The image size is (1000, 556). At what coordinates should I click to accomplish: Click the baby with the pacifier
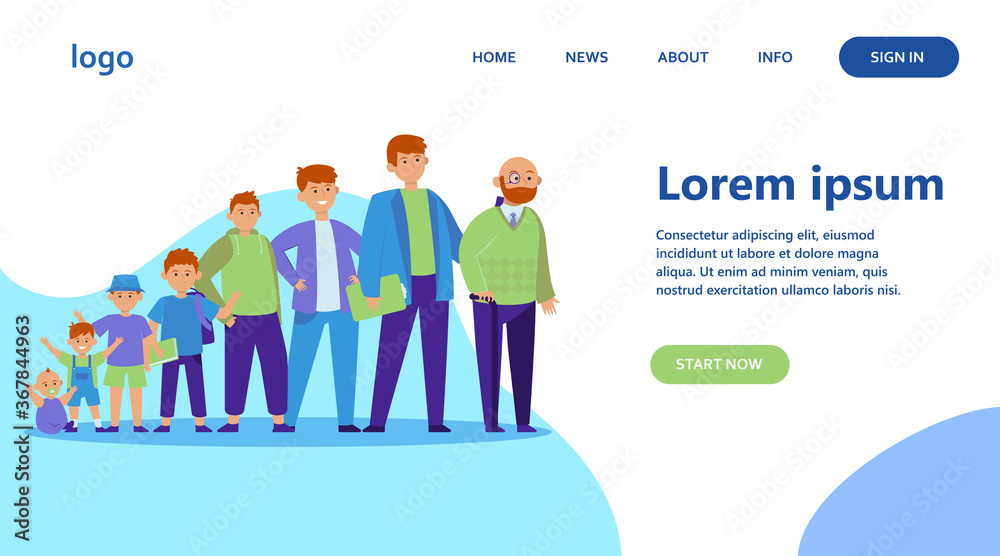coord(50,402)
